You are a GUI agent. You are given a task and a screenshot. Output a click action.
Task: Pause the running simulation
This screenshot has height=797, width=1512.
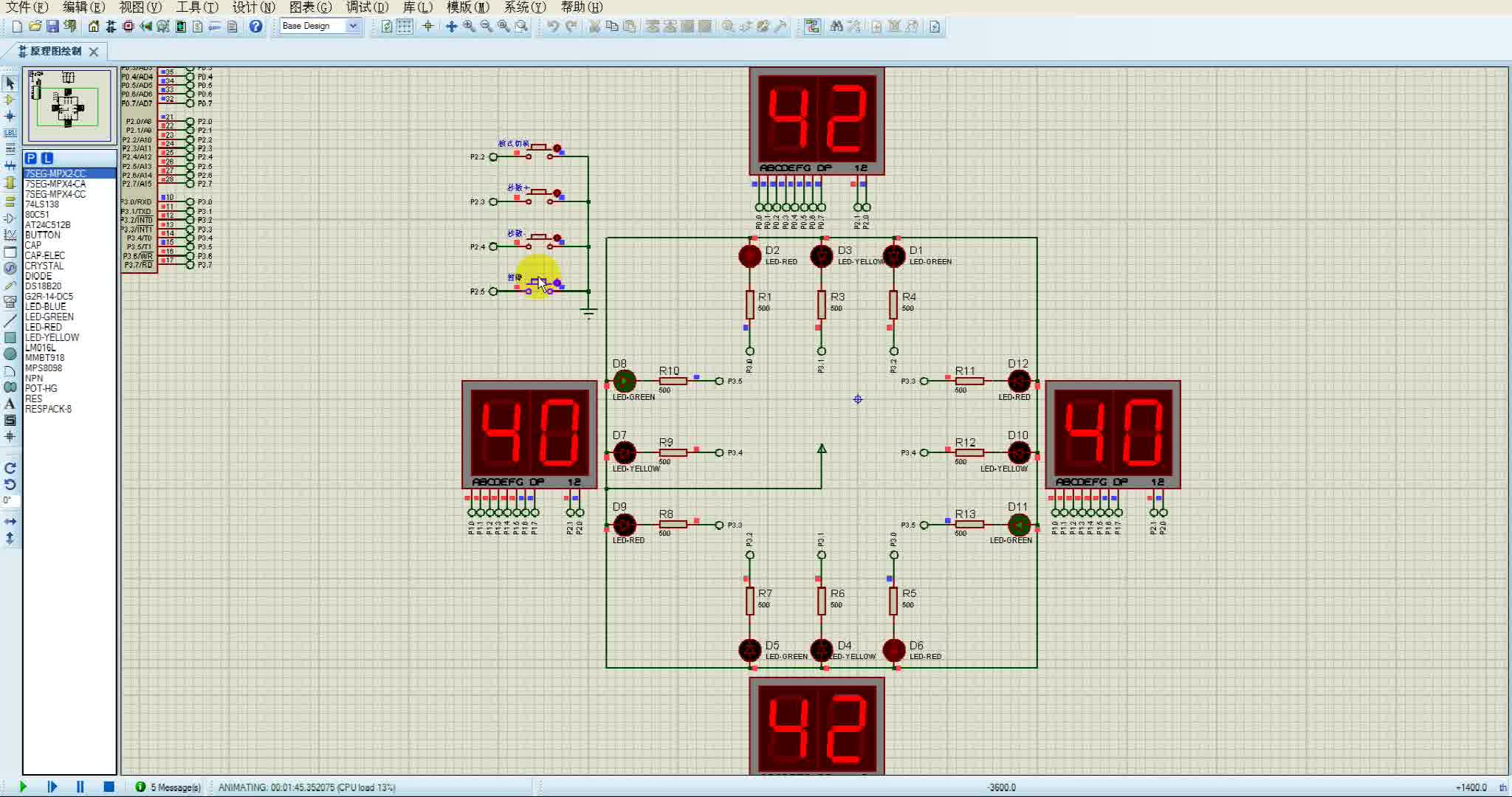point(80,787)
